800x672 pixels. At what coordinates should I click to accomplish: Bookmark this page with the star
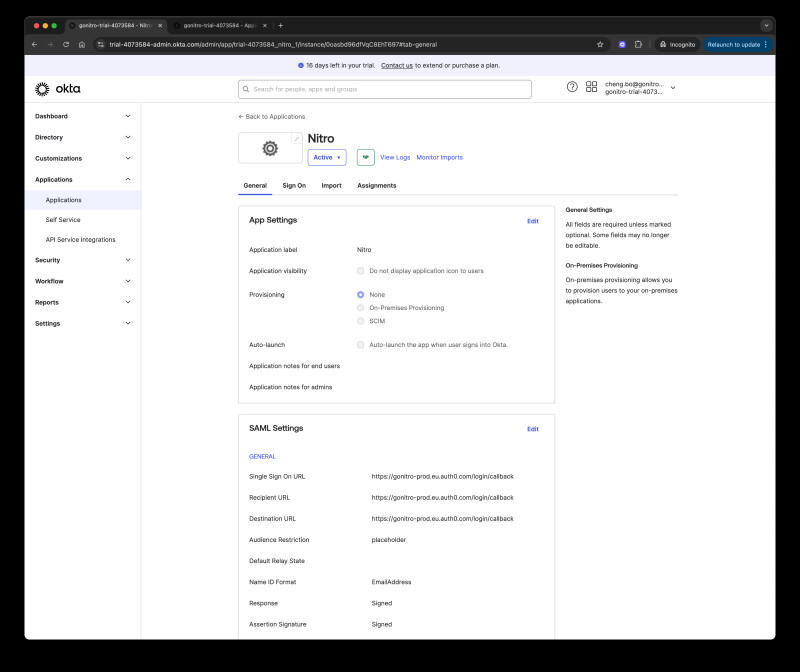(x=600, y=44)
